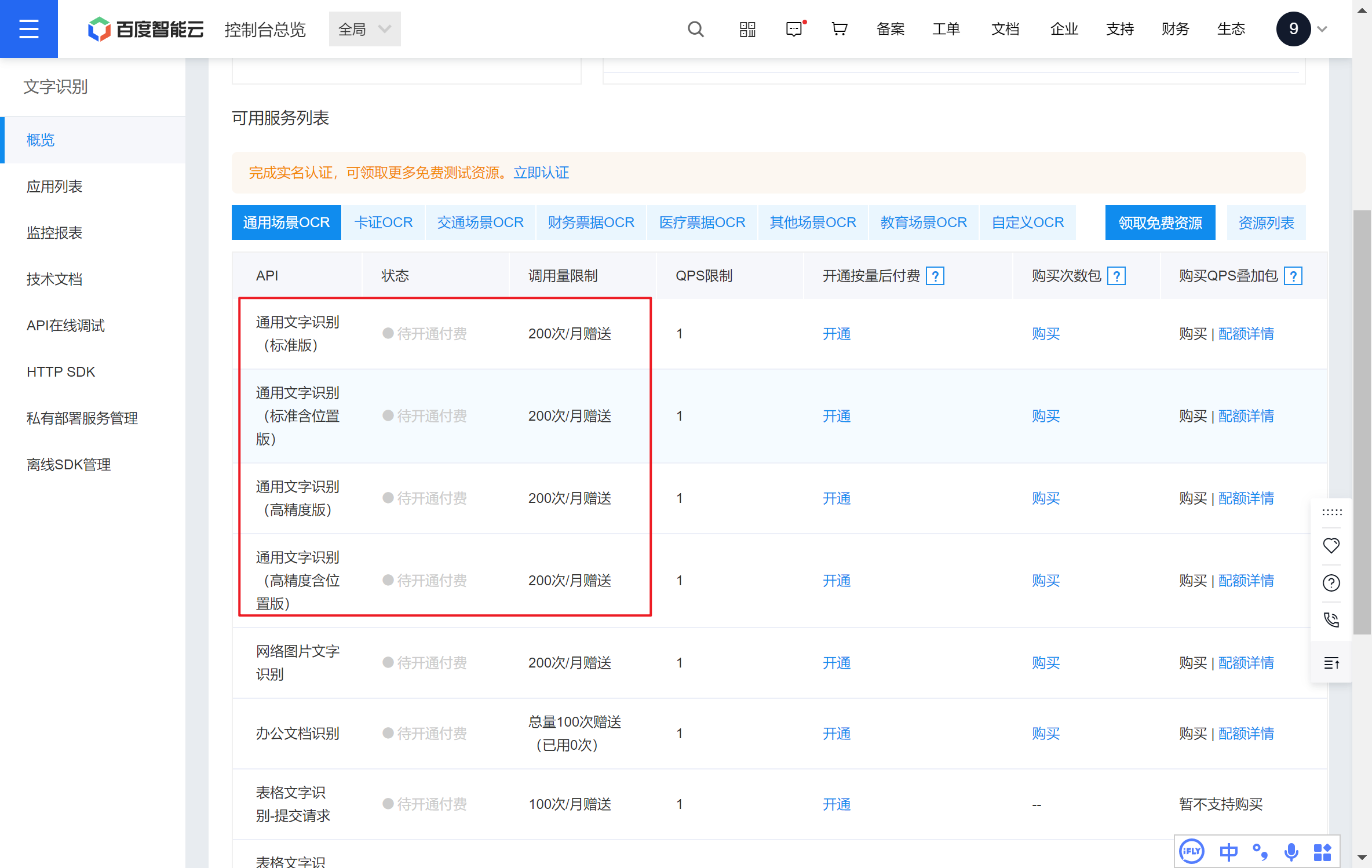Viewport: 1372px width, 868px height.
Task: Switch to the 财务票据OCR tab
Action: (x=591, y=223)
